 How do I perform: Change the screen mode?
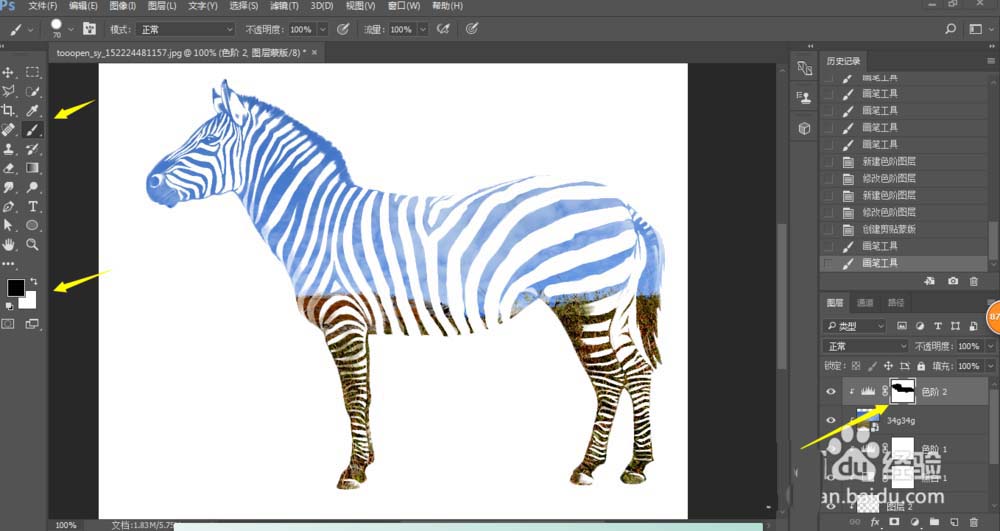point(32,324)
